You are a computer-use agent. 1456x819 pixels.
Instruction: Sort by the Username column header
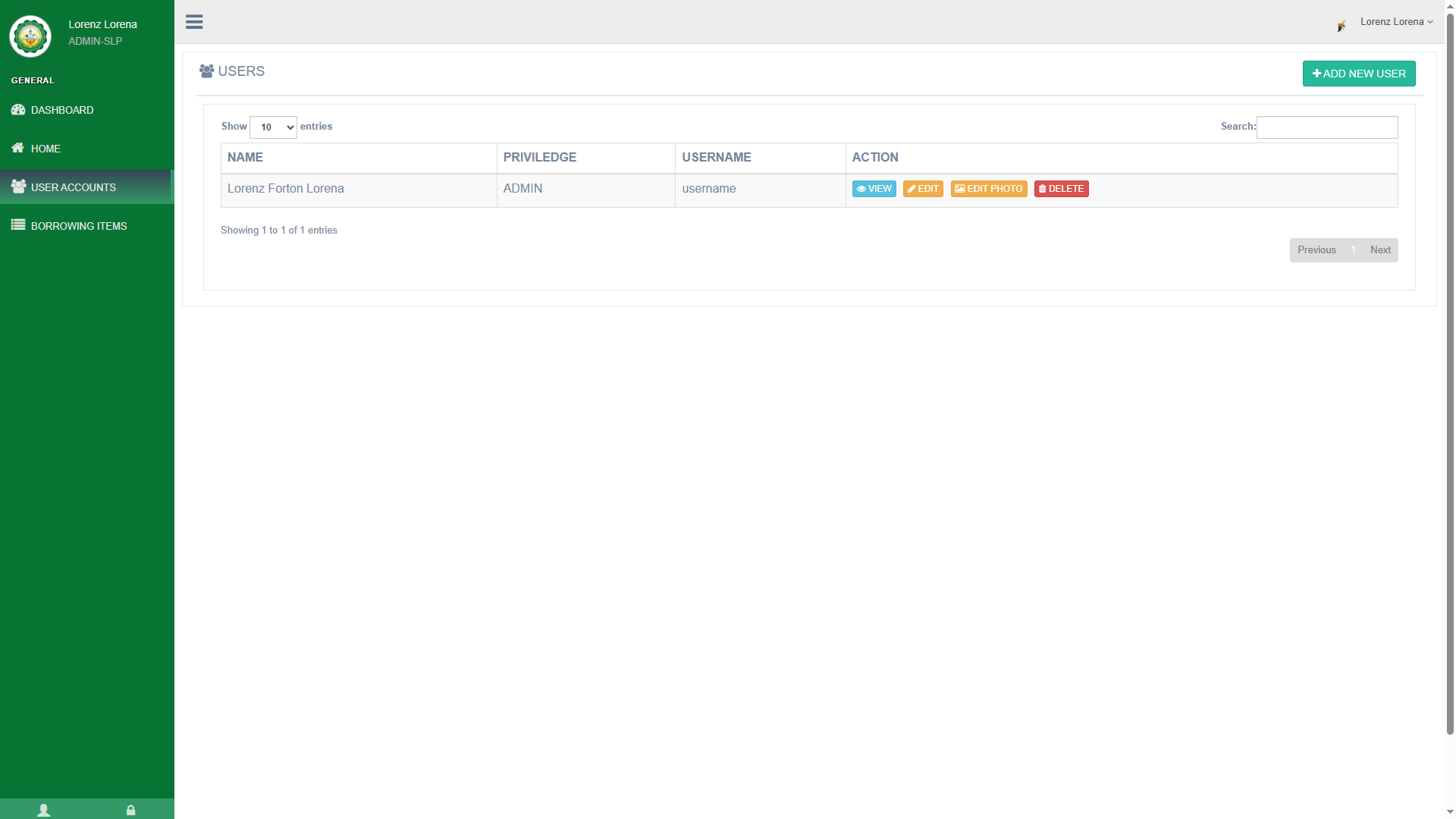pyautogui.click(x=716, y=158)
